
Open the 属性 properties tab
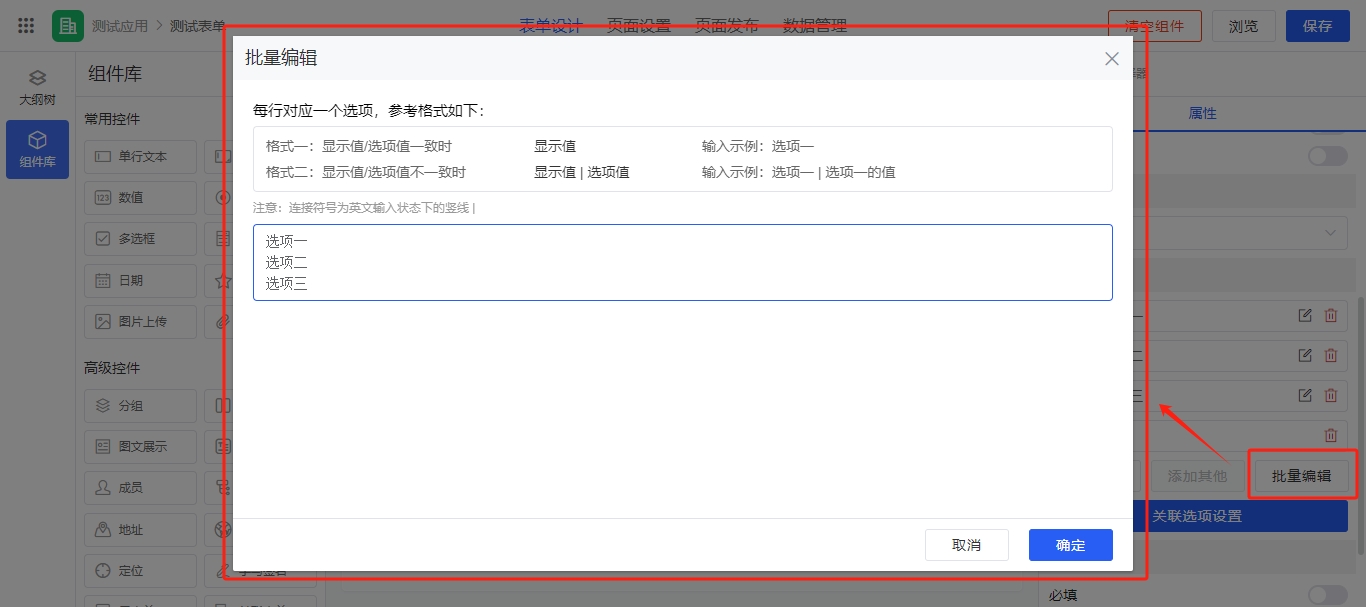point(1202,114)
